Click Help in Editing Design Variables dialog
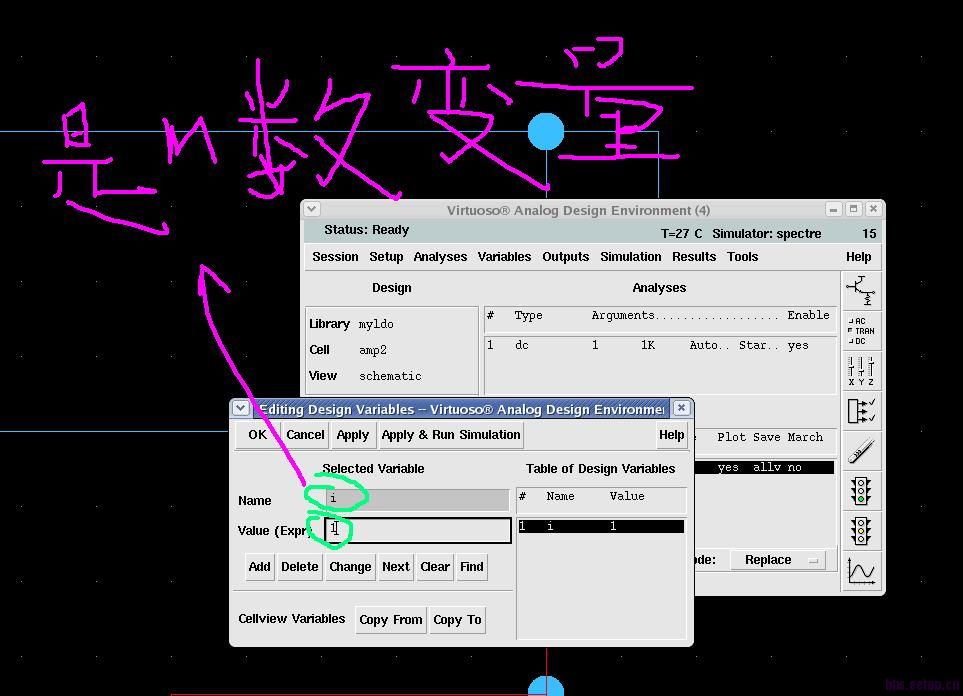This screenshot has width=963, height=696. (x=671, y=435)
